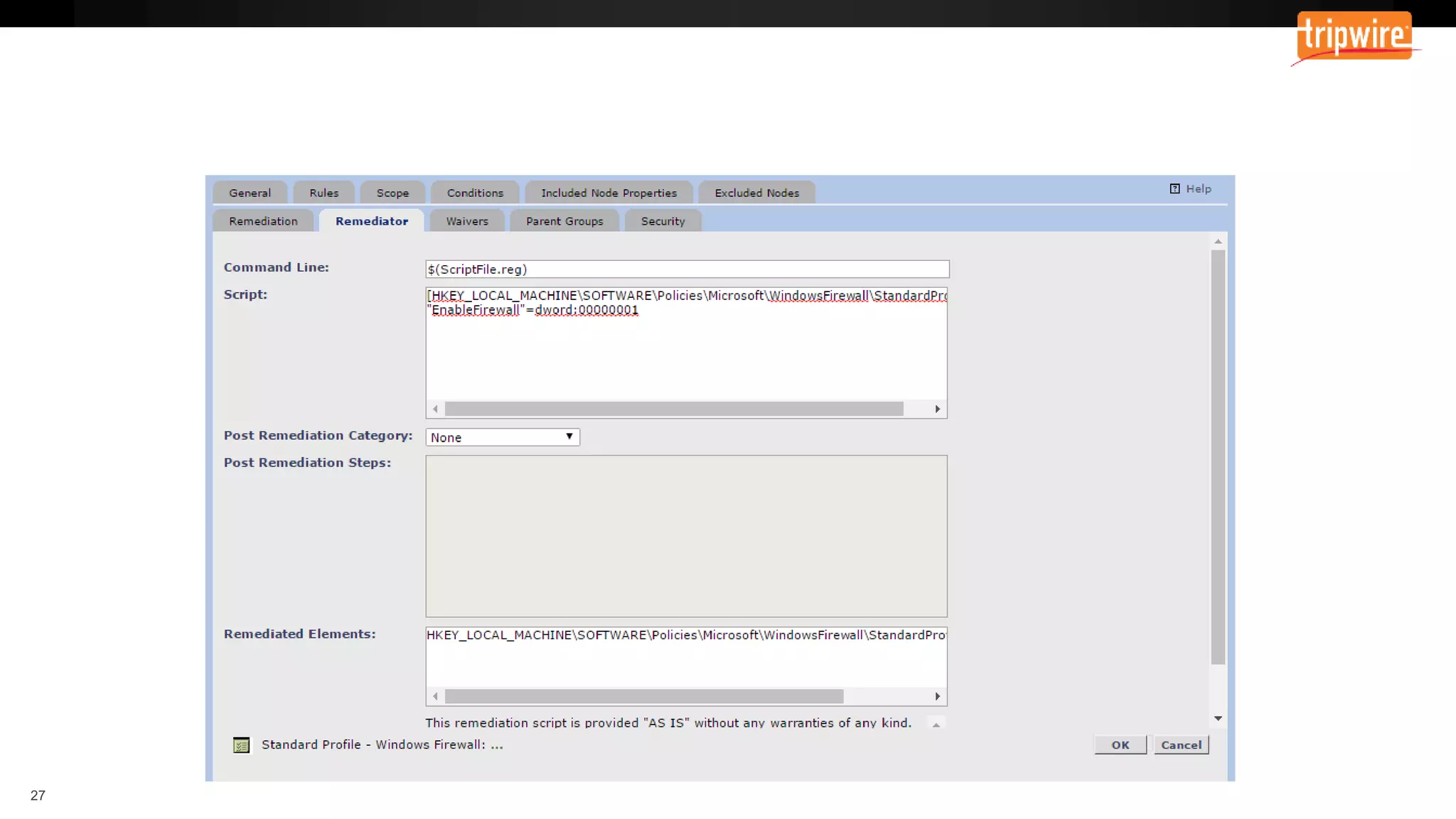Click the Script horizontal scrollbar thumb
This screenshot has width=1456, height=819.
pos(673,409)
